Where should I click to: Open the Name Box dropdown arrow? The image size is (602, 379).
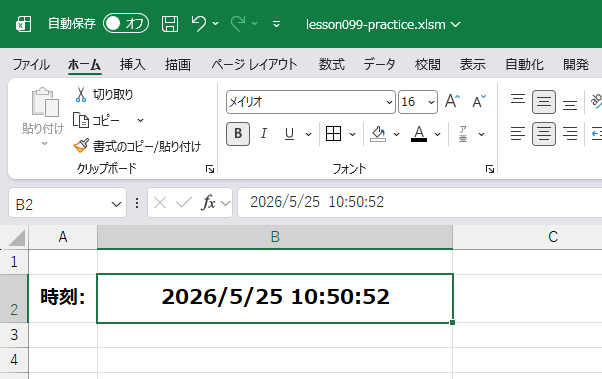click(116, 204)
